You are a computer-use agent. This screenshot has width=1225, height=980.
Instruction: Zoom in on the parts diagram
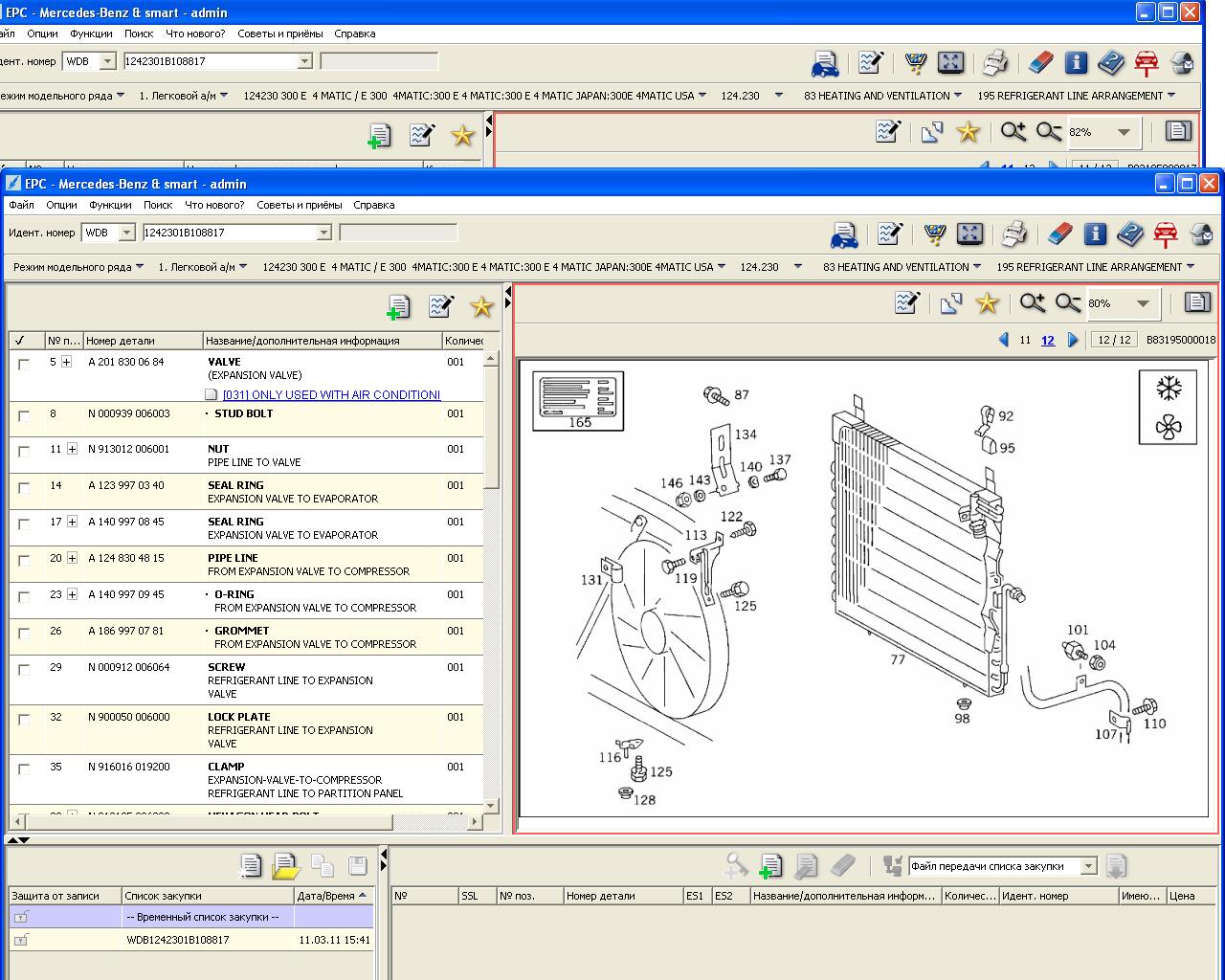point(1032,303)
